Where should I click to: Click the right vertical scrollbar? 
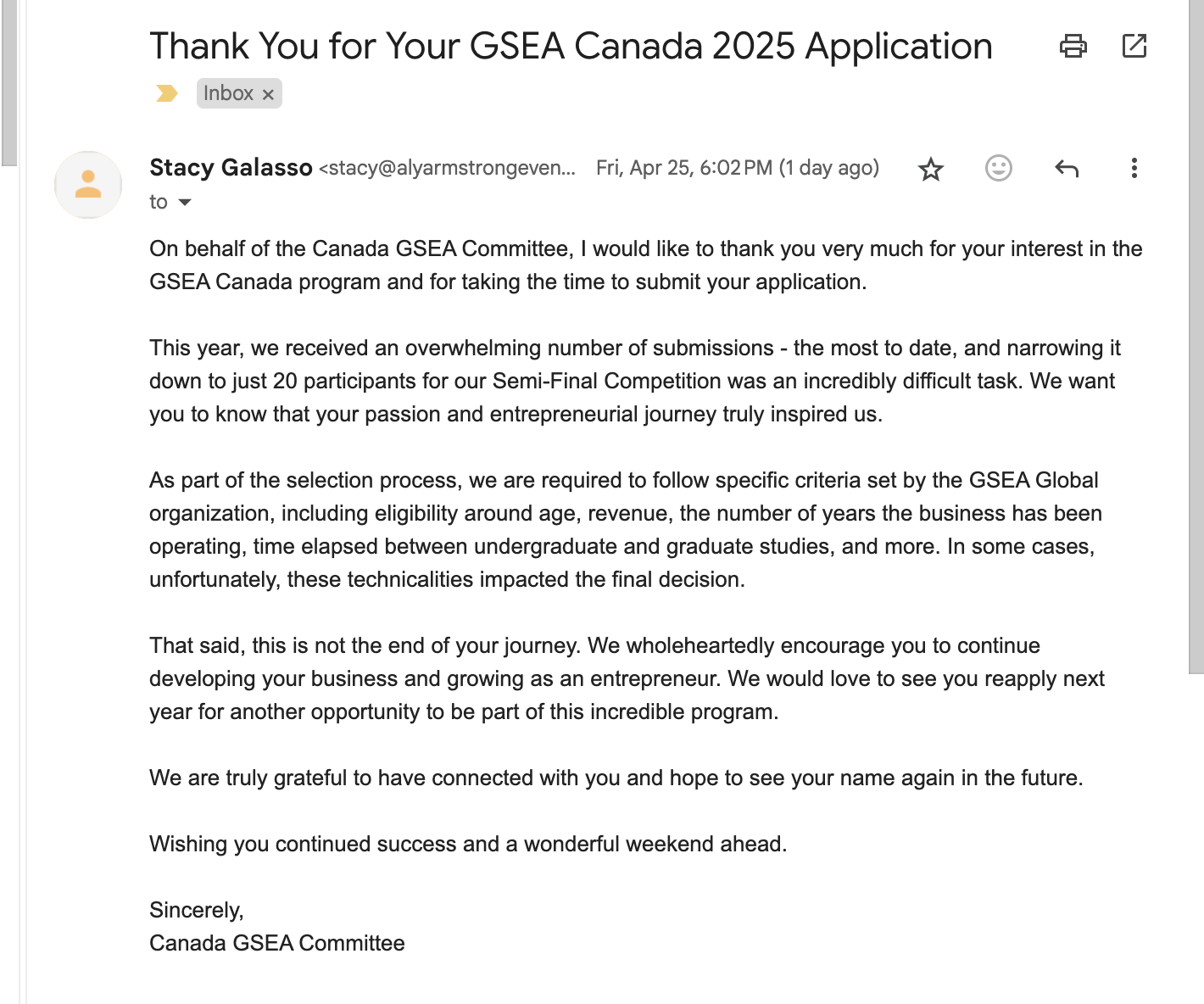tap(1196, 339)
